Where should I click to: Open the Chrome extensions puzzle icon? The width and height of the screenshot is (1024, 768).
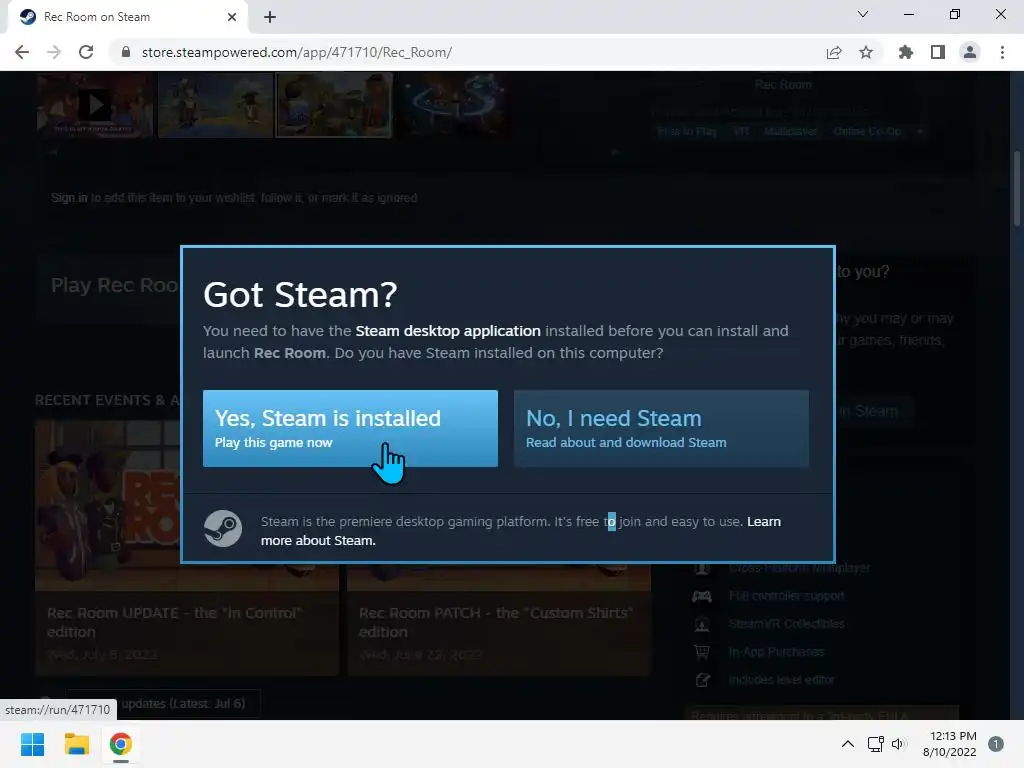[906, 52]
